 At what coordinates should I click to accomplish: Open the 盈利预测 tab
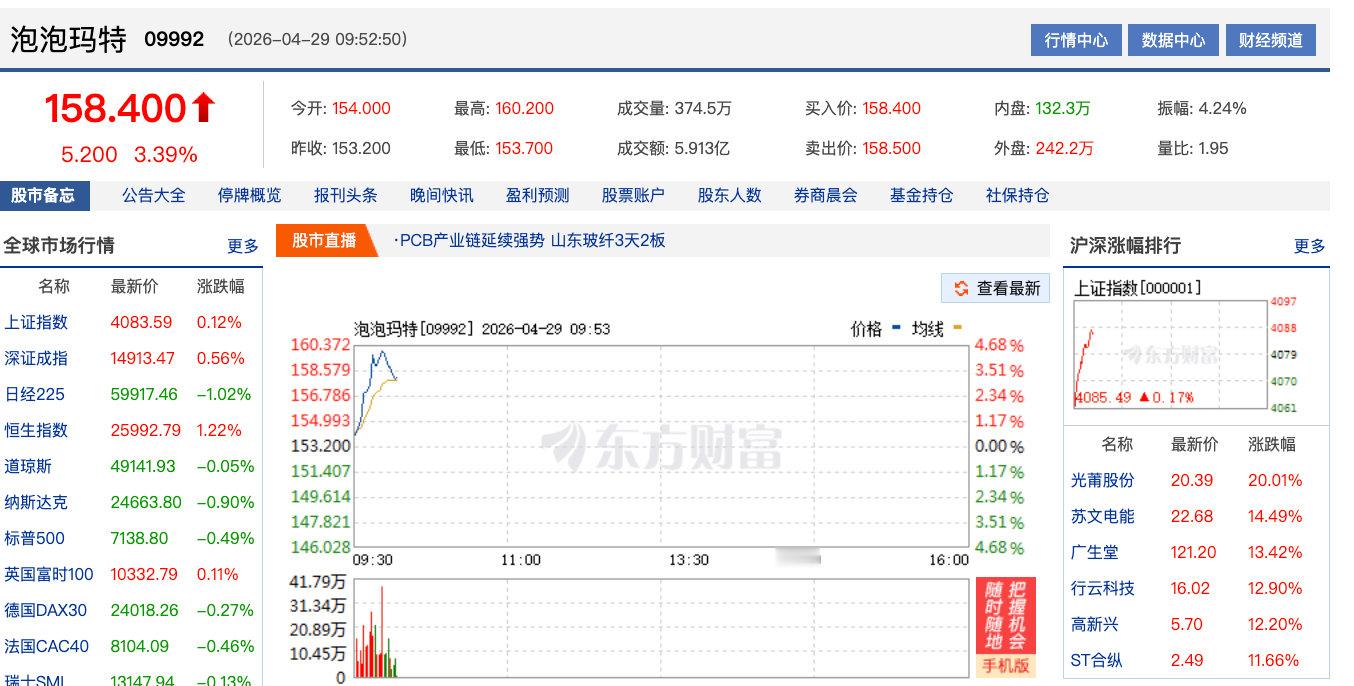538,195
